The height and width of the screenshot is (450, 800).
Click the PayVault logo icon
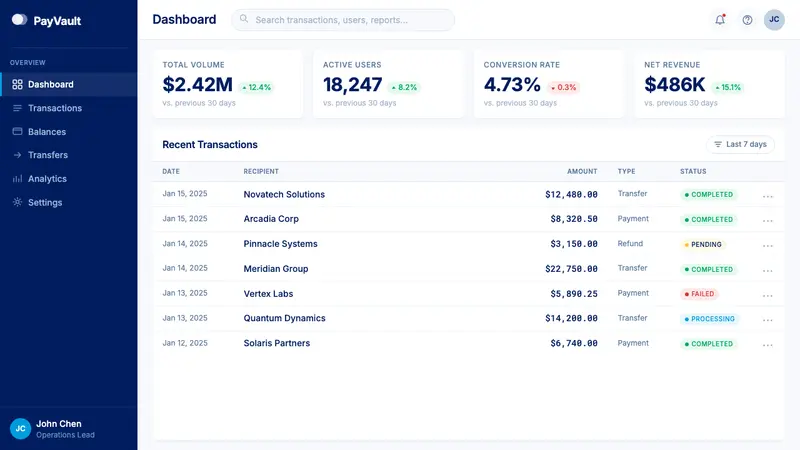click(x=19, y=20)
